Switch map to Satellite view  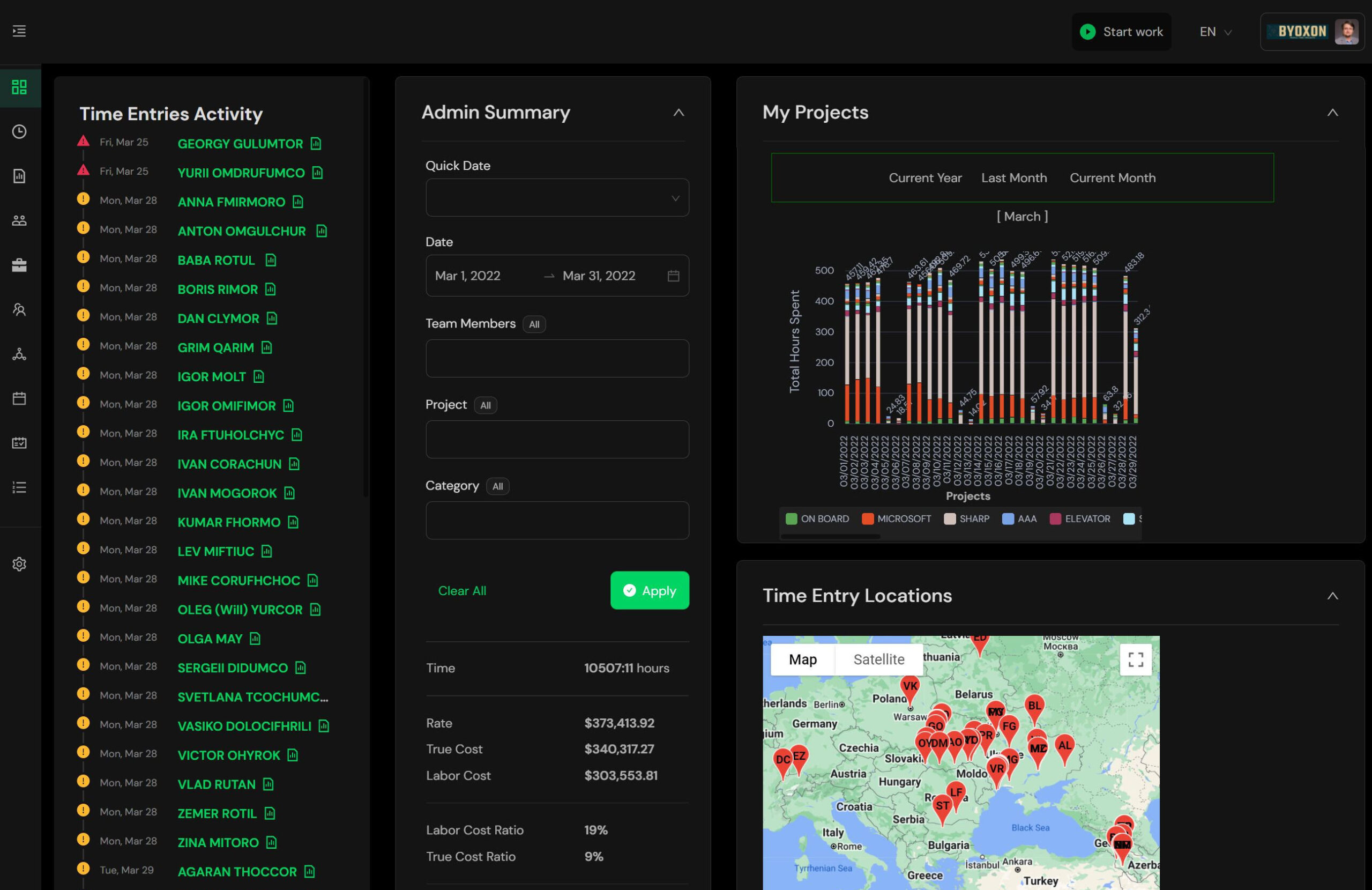click(x=878, y=659)
